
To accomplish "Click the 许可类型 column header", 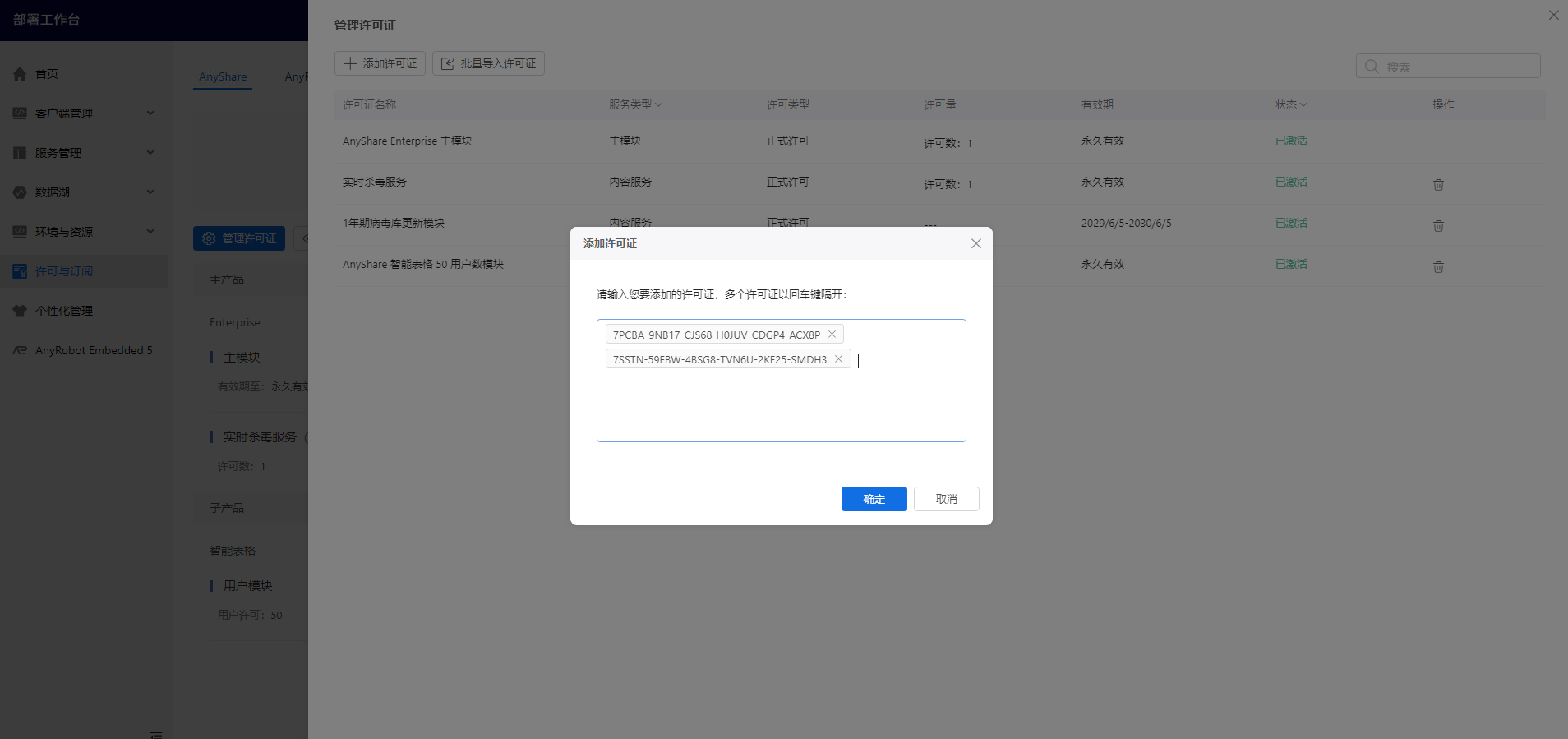I will (x=787, y=104).
